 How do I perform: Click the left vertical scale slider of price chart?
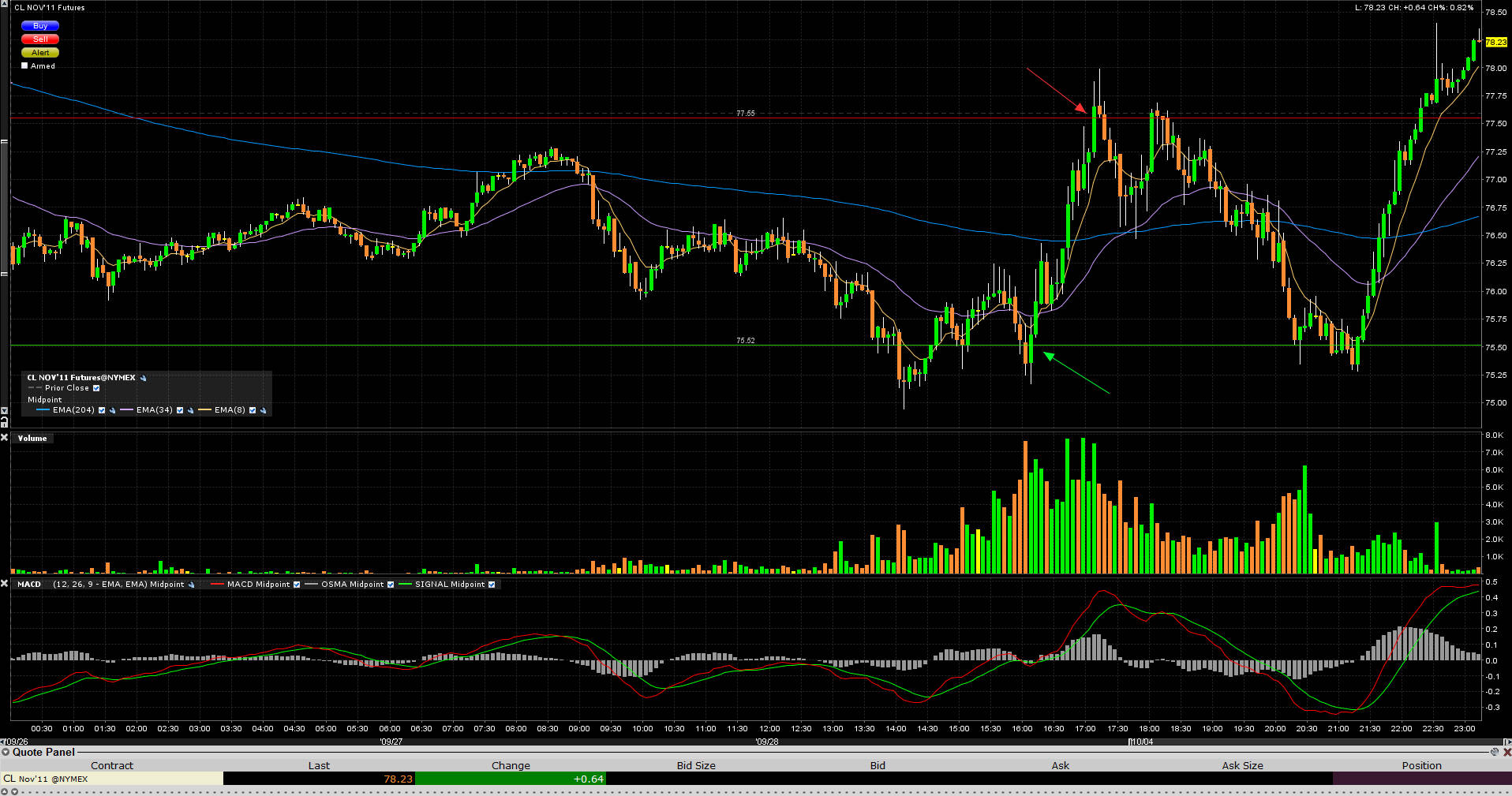tap(4, 207)
